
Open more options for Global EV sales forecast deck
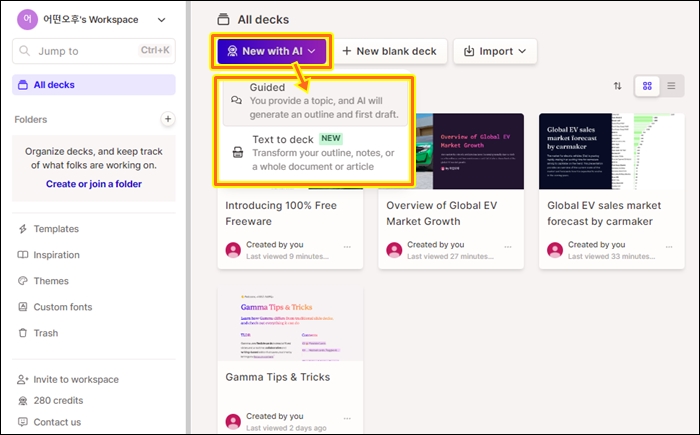pos(669,247)
